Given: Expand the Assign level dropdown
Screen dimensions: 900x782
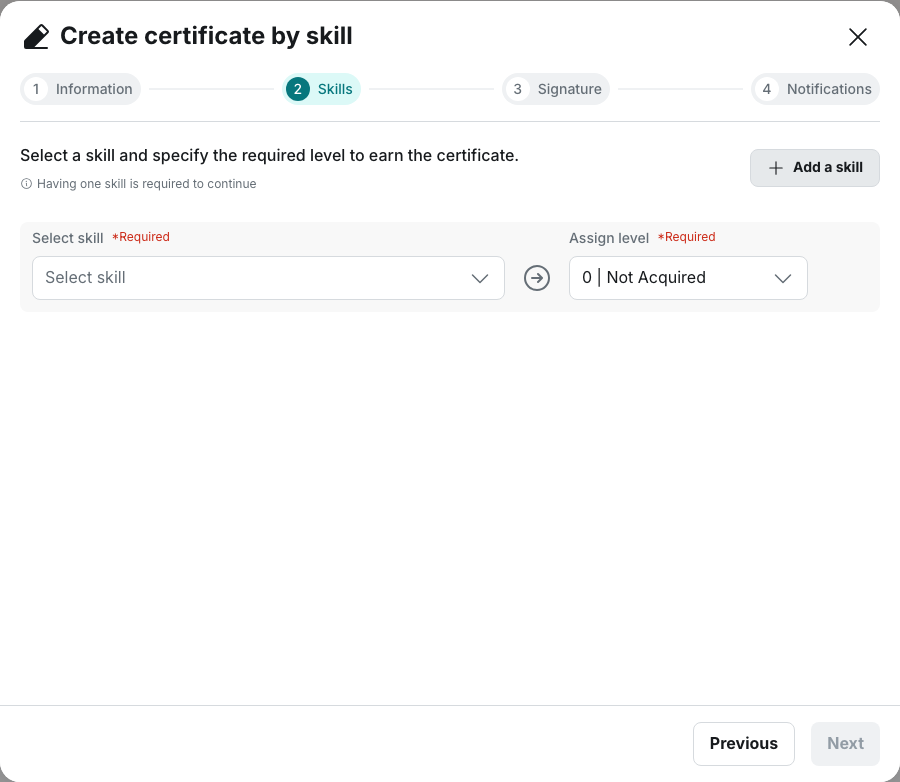Looking at the screenshot, I should pyautogui.click(x=688, y=278).
